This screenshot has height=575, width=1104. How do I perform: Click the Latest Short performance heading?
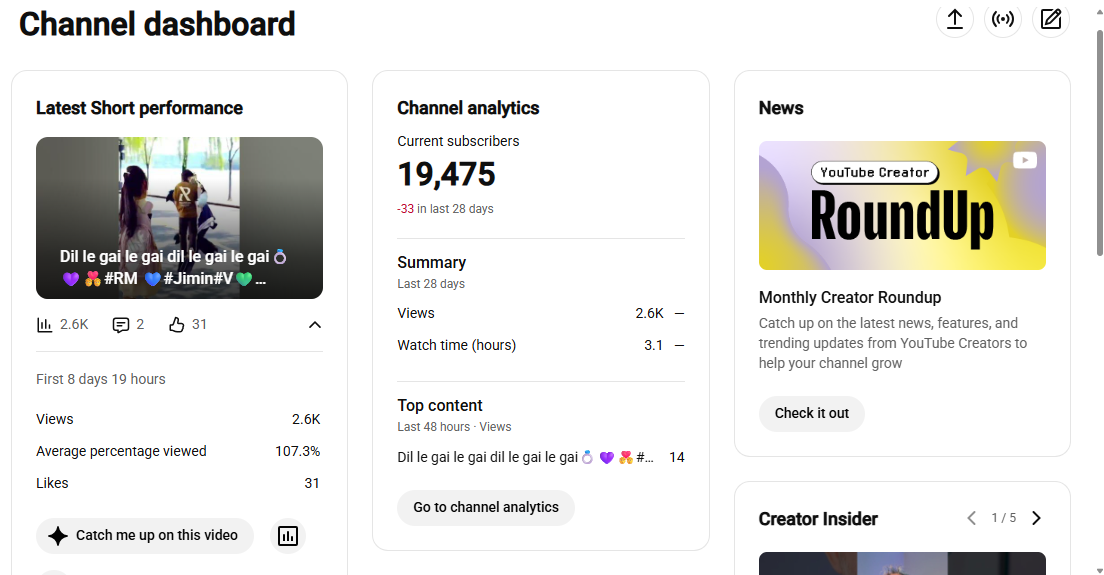pyautogui.click(x=139, y=108)
